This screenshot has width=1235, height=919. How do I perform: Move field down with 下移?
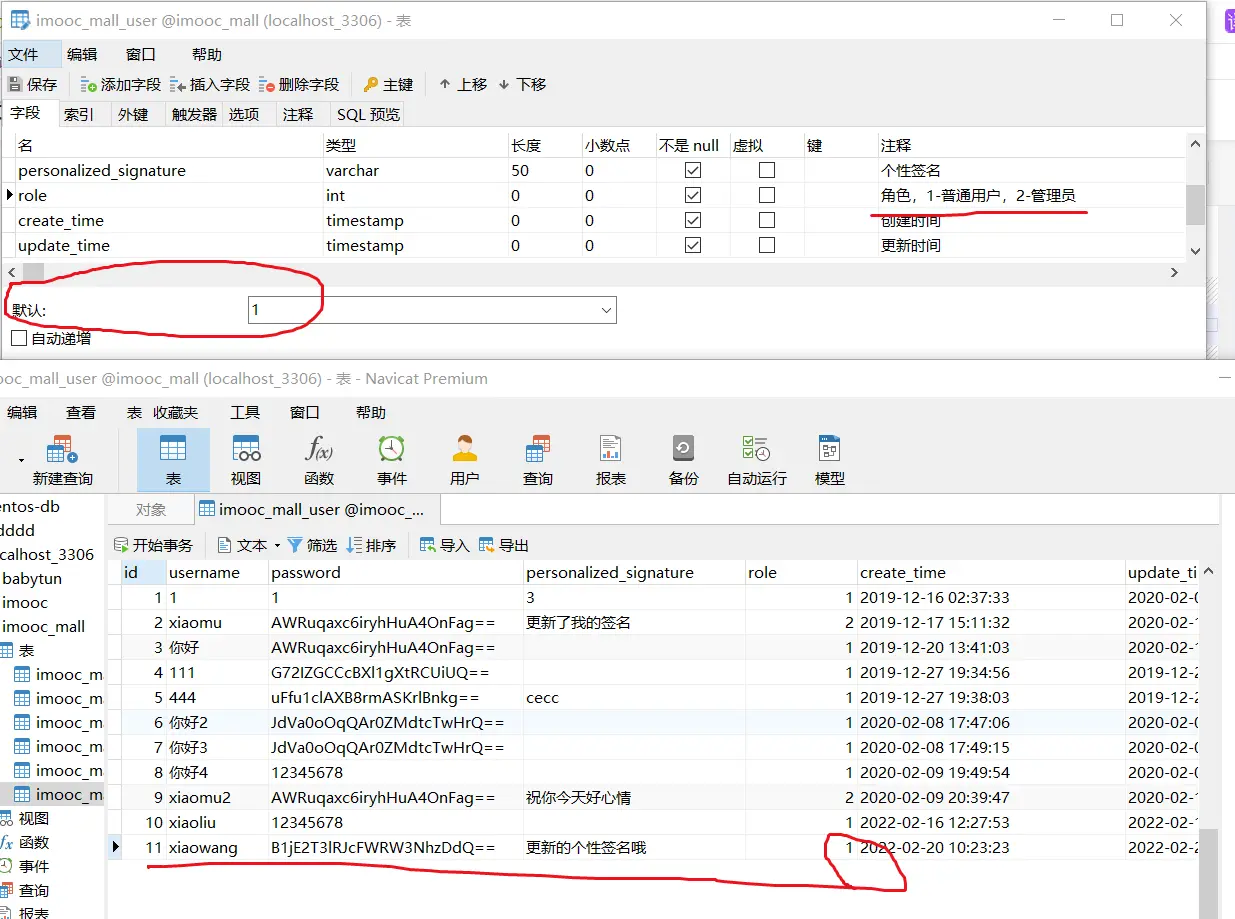(522, 85)
